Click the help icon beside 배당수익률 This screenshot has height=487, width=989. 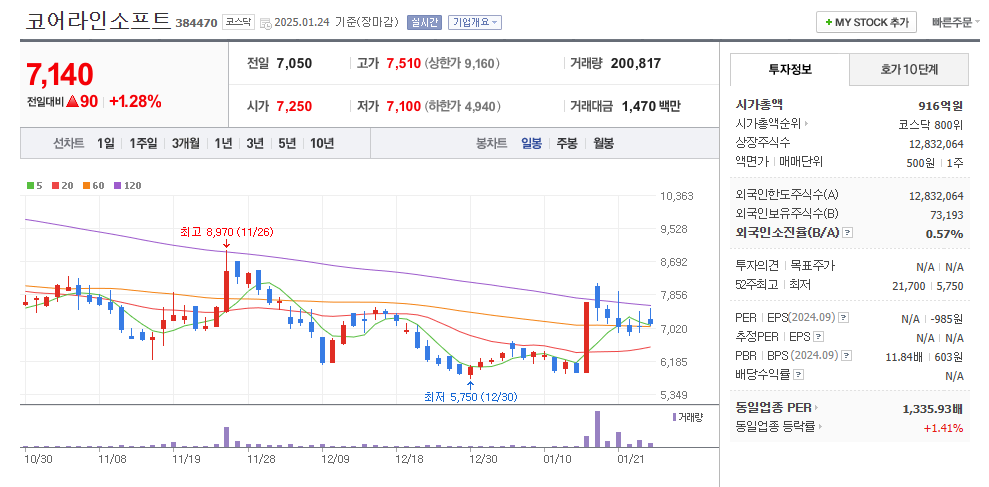799,375
